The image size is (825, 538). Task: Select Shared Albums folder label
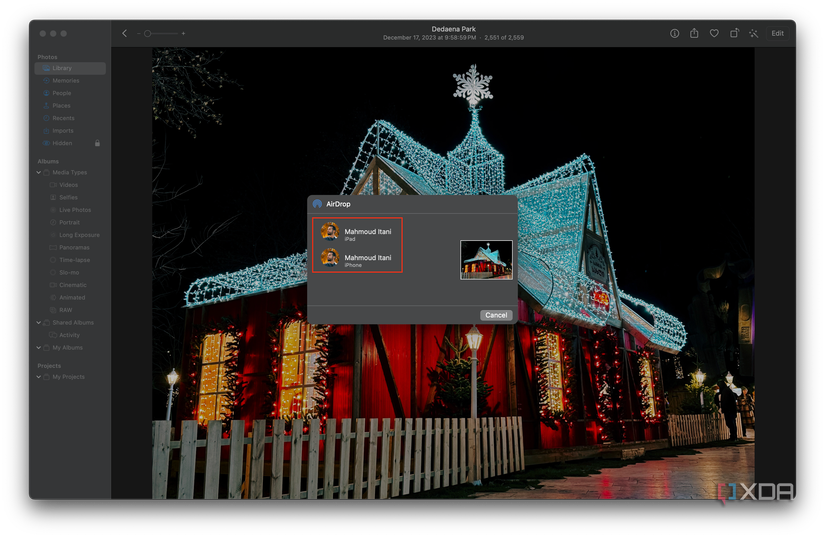coord(73,322)
